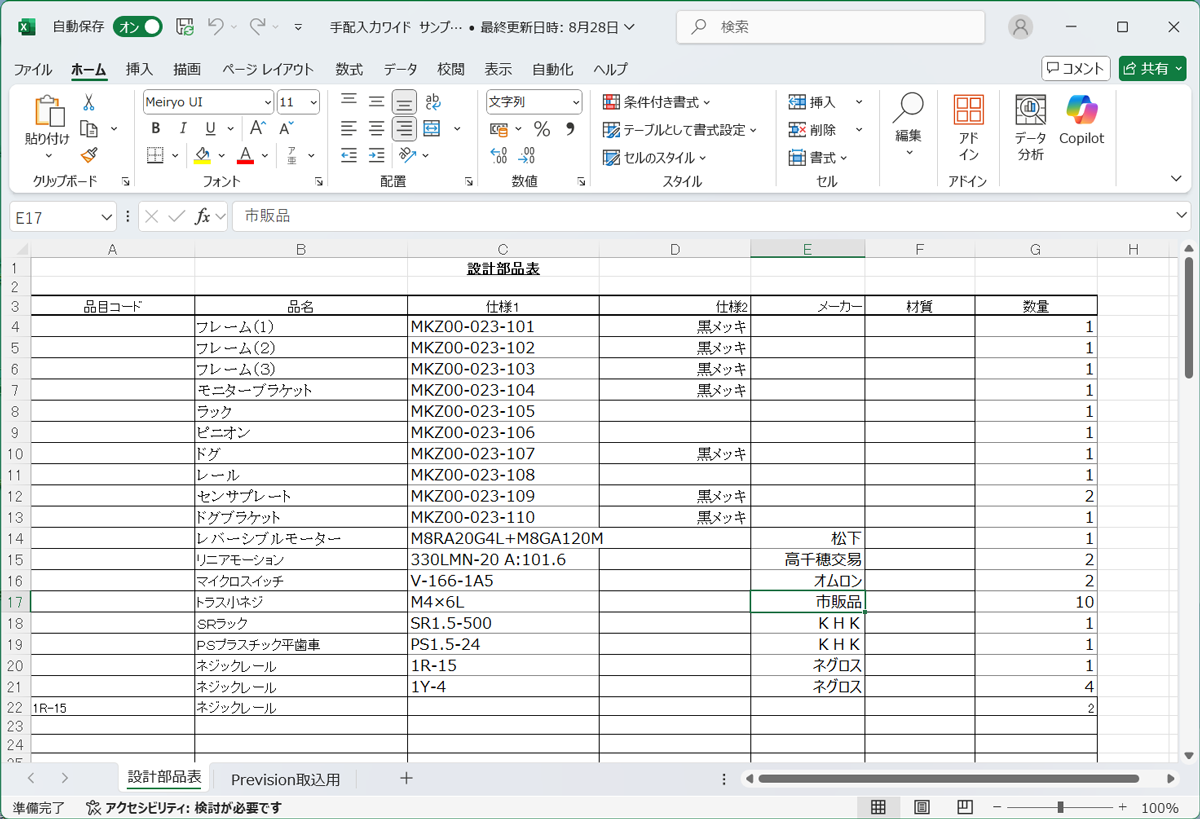
Task: Open the Name Box dropdown arrow
Action: [107, 217]
